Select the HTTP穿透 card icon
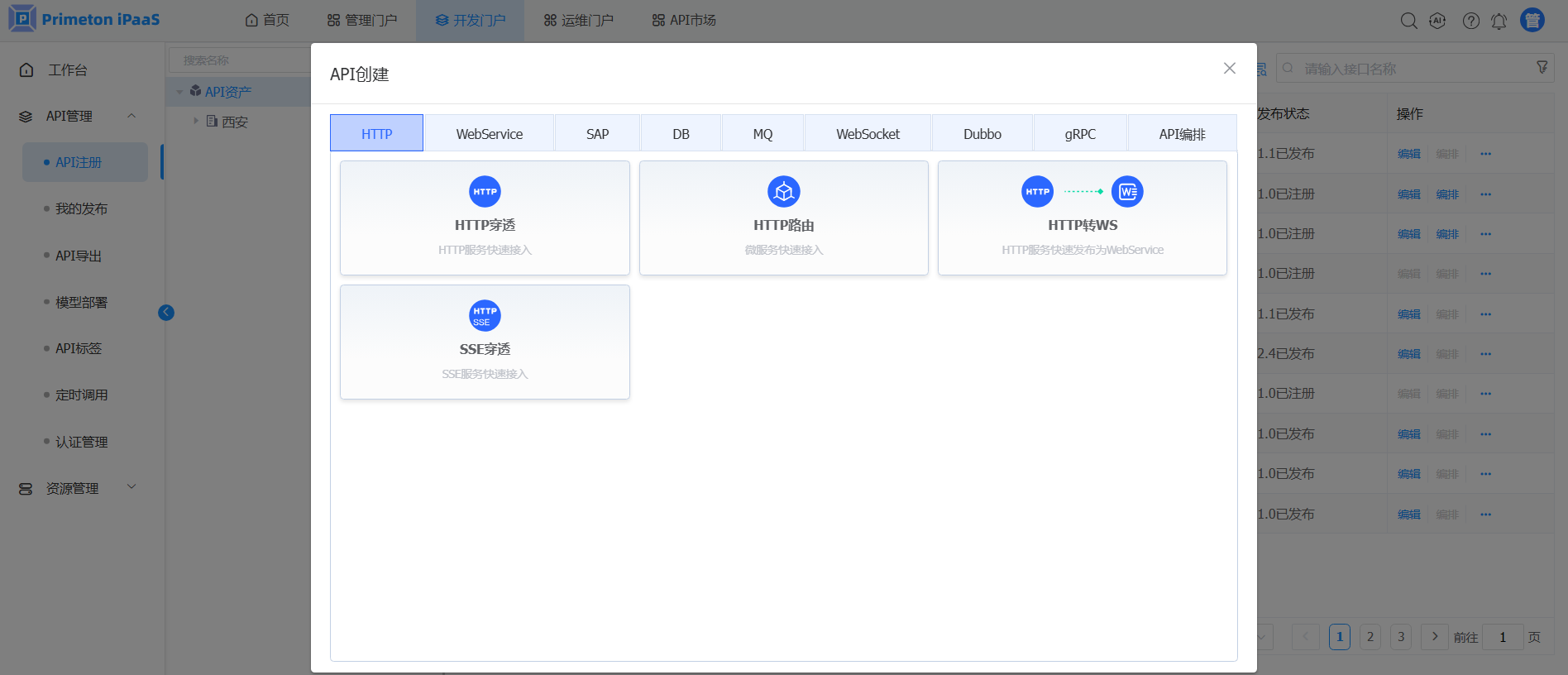The image size is (1568, 675). coord(485,192)
